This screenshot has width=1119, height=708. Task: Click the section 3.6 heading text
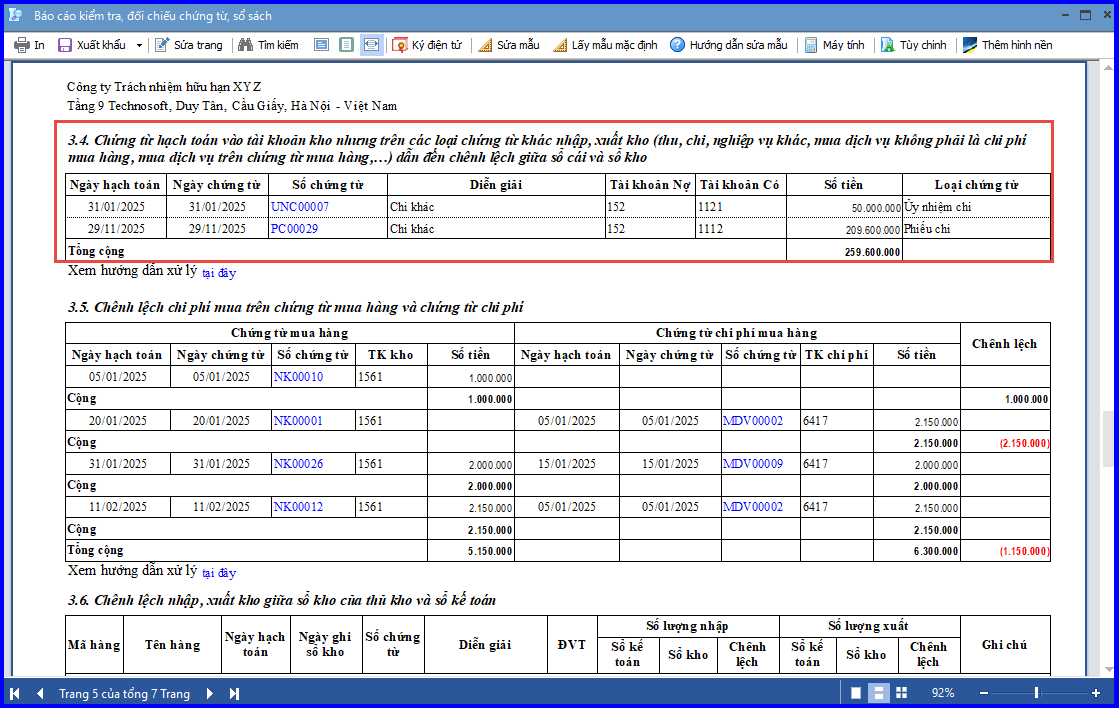282,600
